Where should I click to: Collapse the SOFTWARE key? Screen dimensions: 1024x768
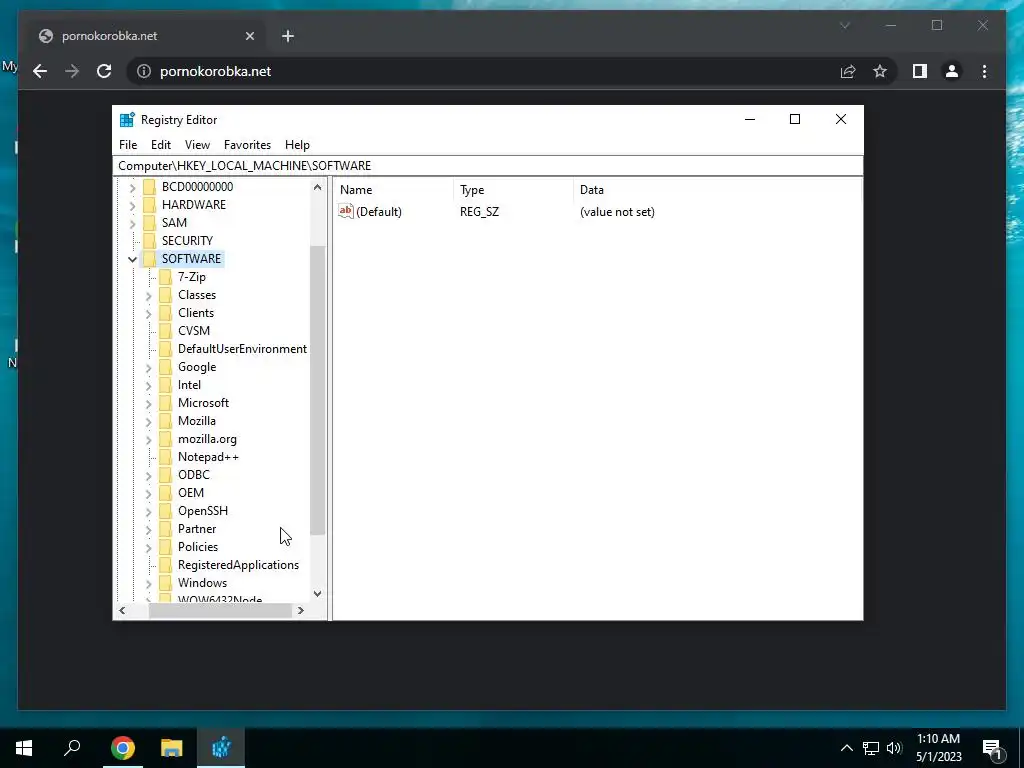point(133,259)
